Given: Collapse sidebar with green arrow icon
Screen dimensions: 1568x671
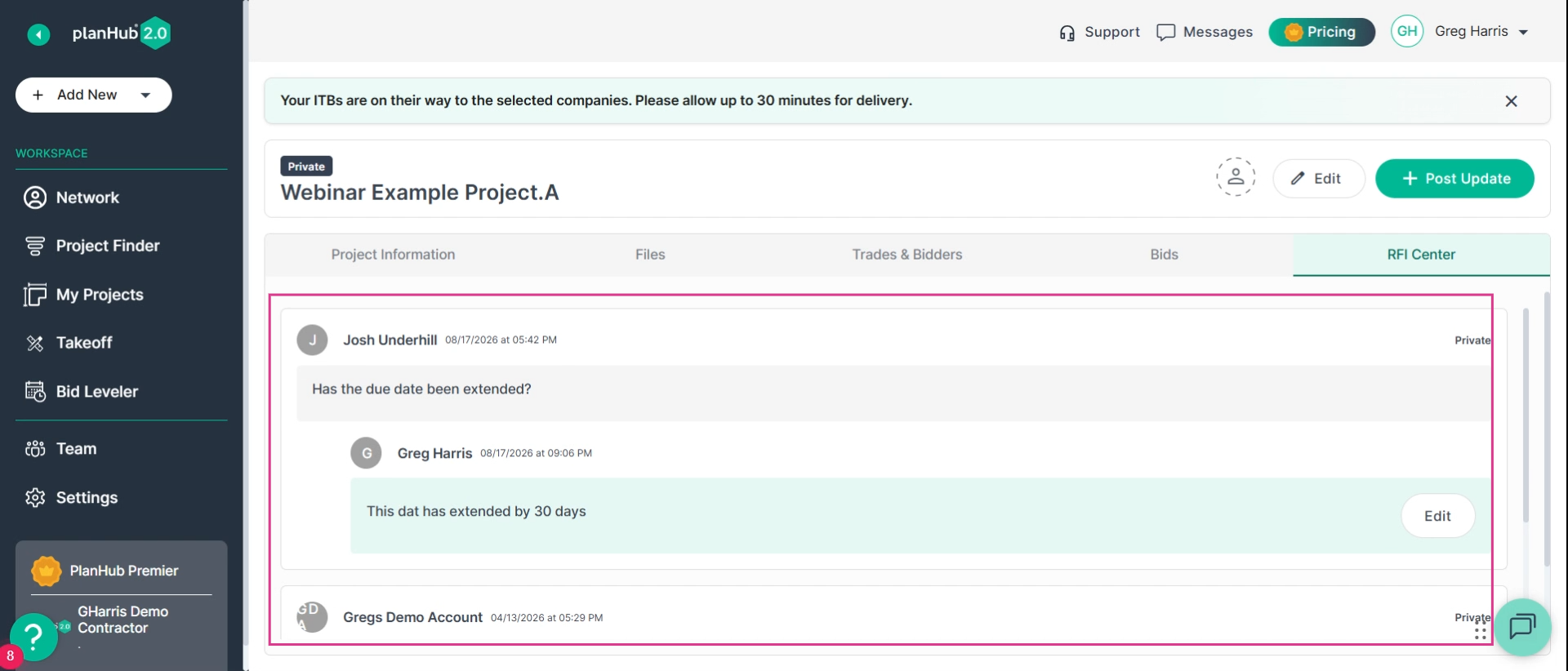Looking at the screenshot, I should [38, 34].
